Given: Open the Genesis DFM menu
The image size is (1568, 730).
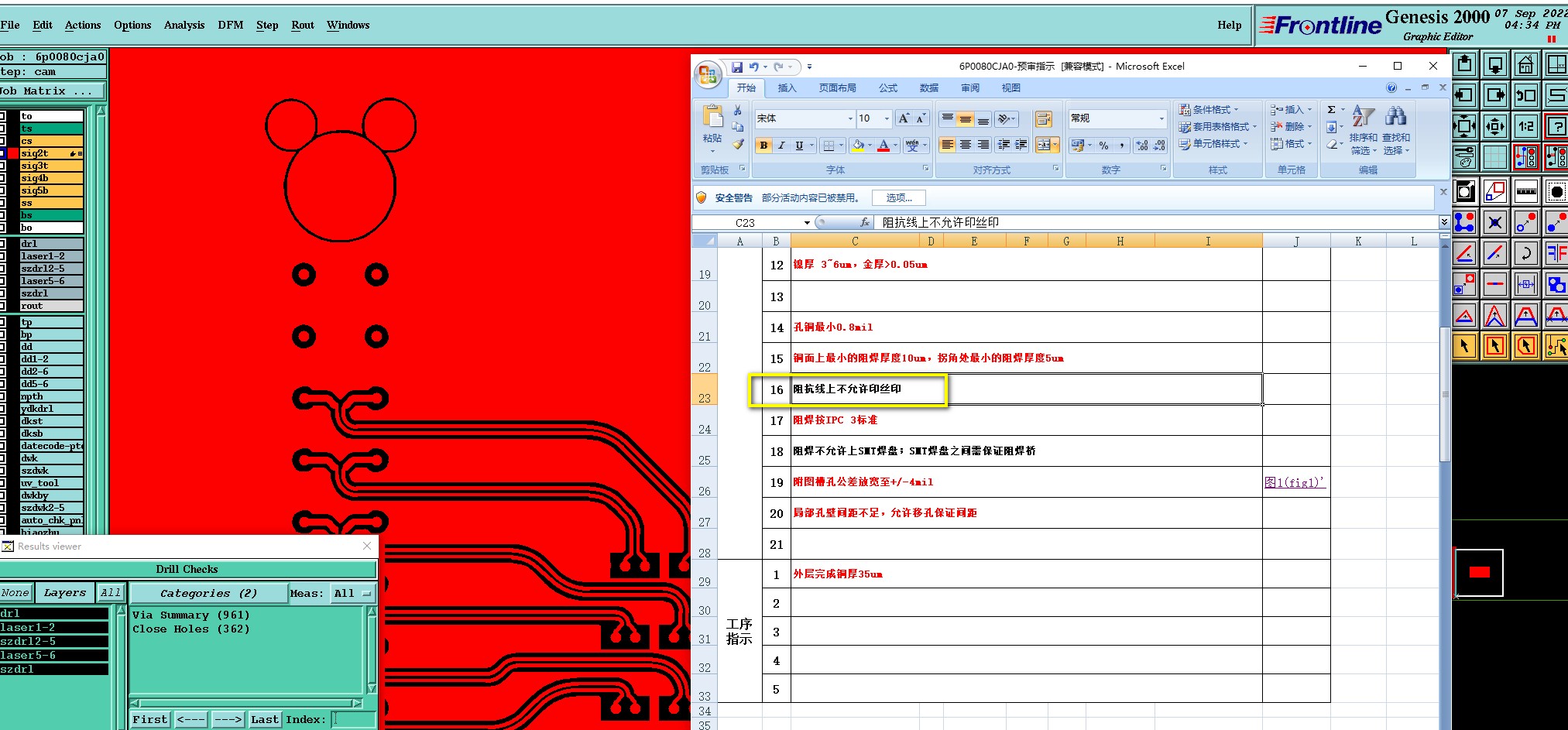Looking at the screenshot, I should 231,25.
